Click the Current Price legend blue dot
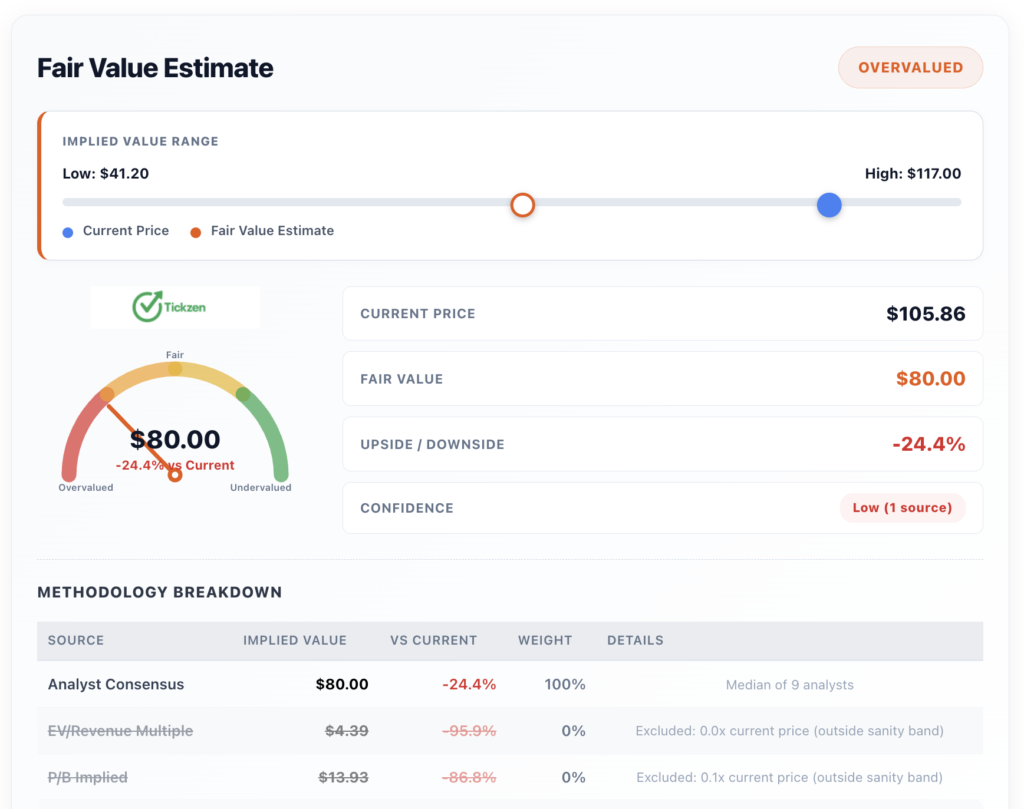Screen dimensions: 1024x809 68,232
